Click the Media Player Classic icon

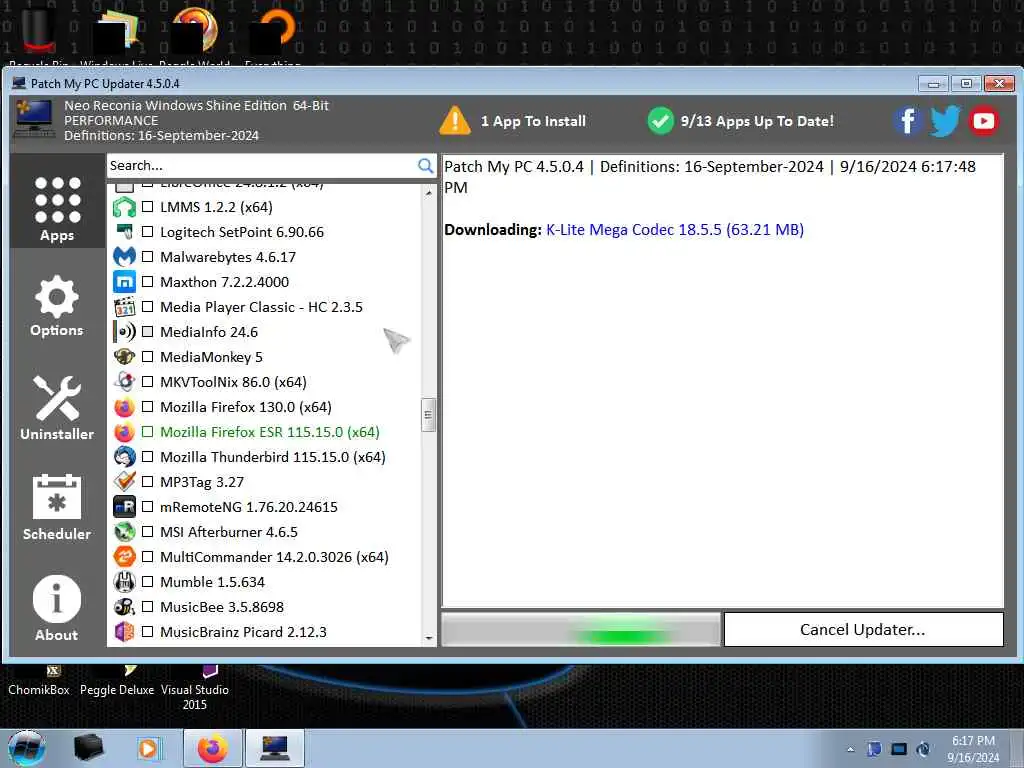[124, 307]
